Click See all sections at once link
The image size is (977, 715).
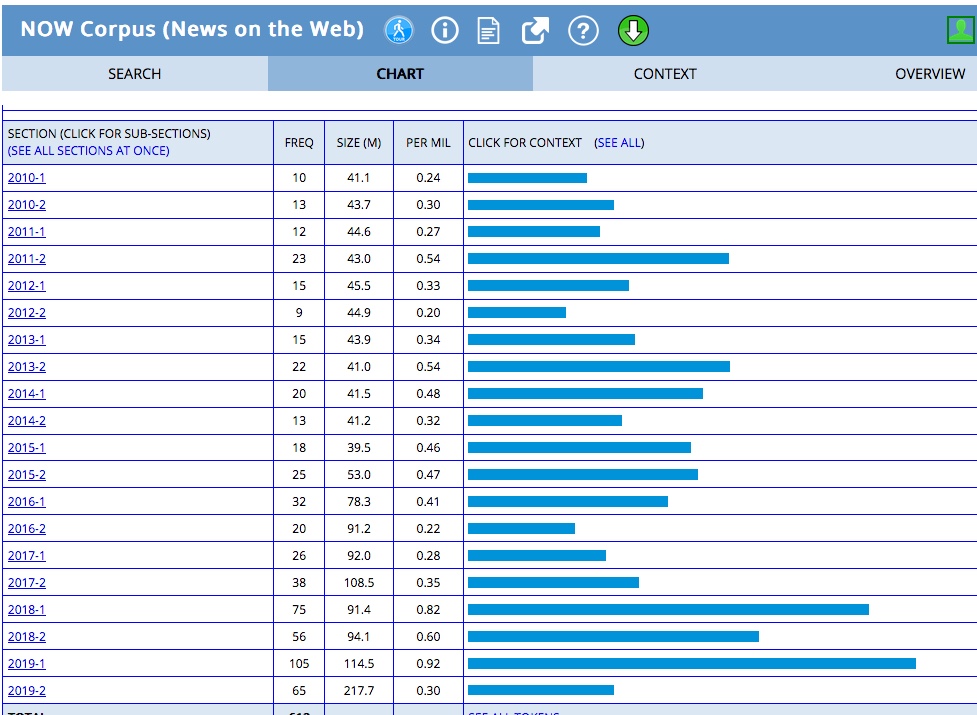click(x=88, y=151)
